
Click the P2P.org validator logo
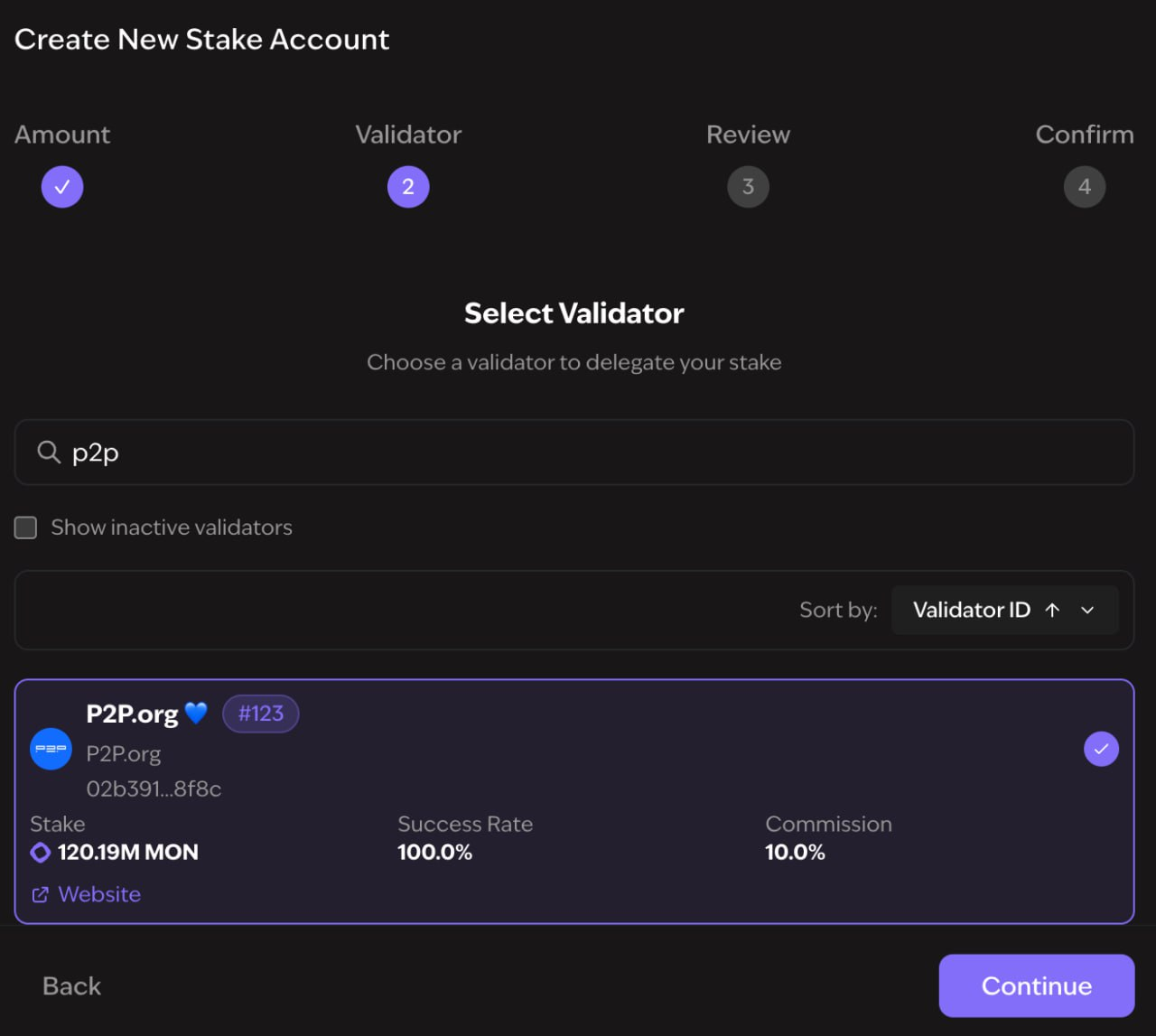click(x=51, y=749)
